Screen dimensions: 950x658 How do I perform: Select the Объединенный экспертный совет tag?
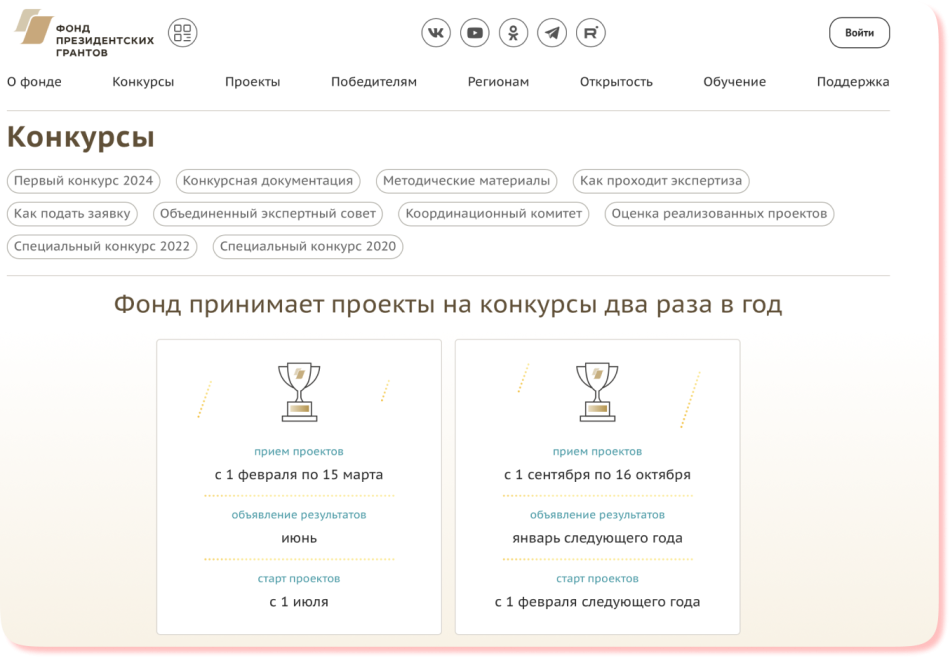tap(268, 213)
